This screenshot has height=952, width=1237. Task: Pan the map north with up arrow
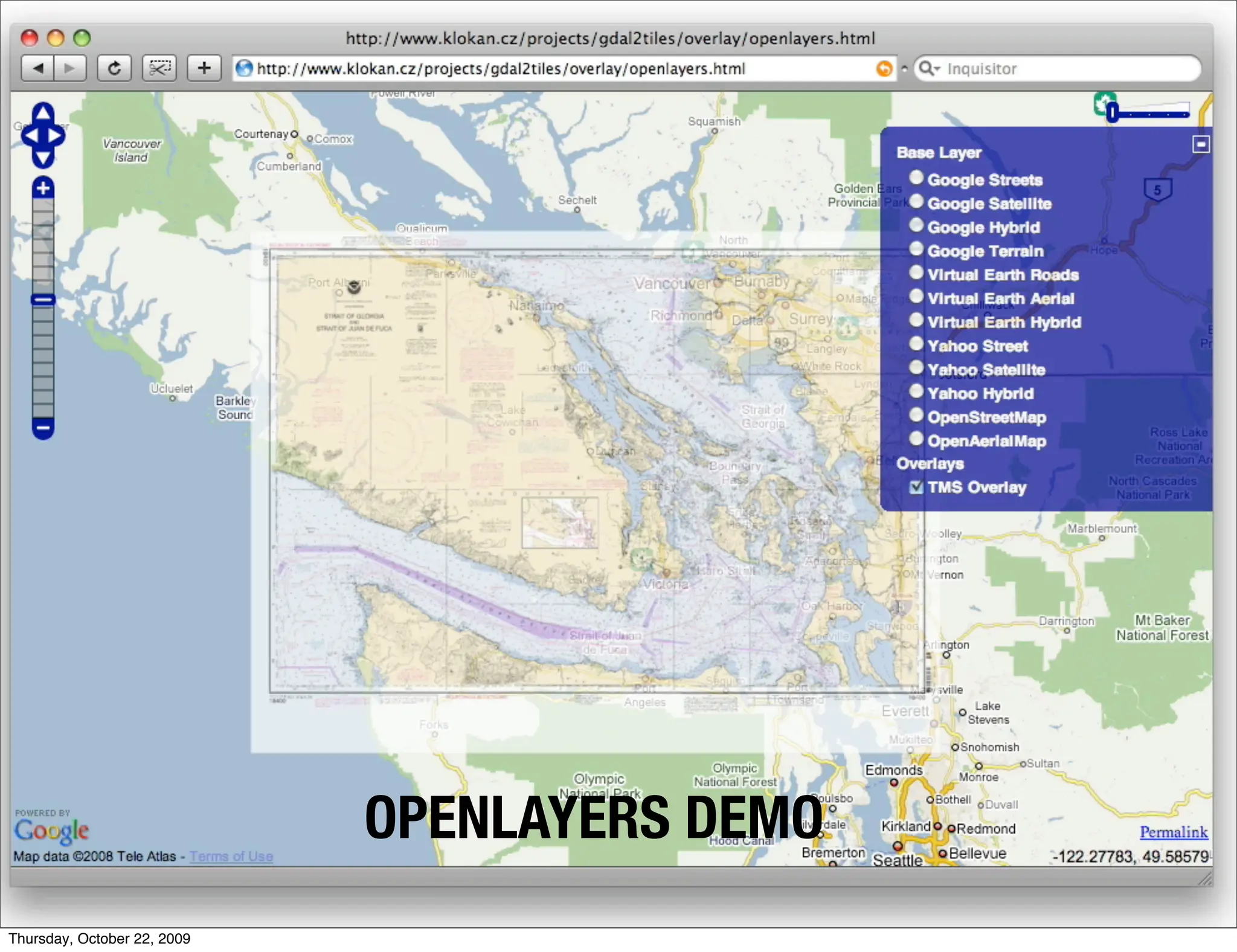coord(43,112)
